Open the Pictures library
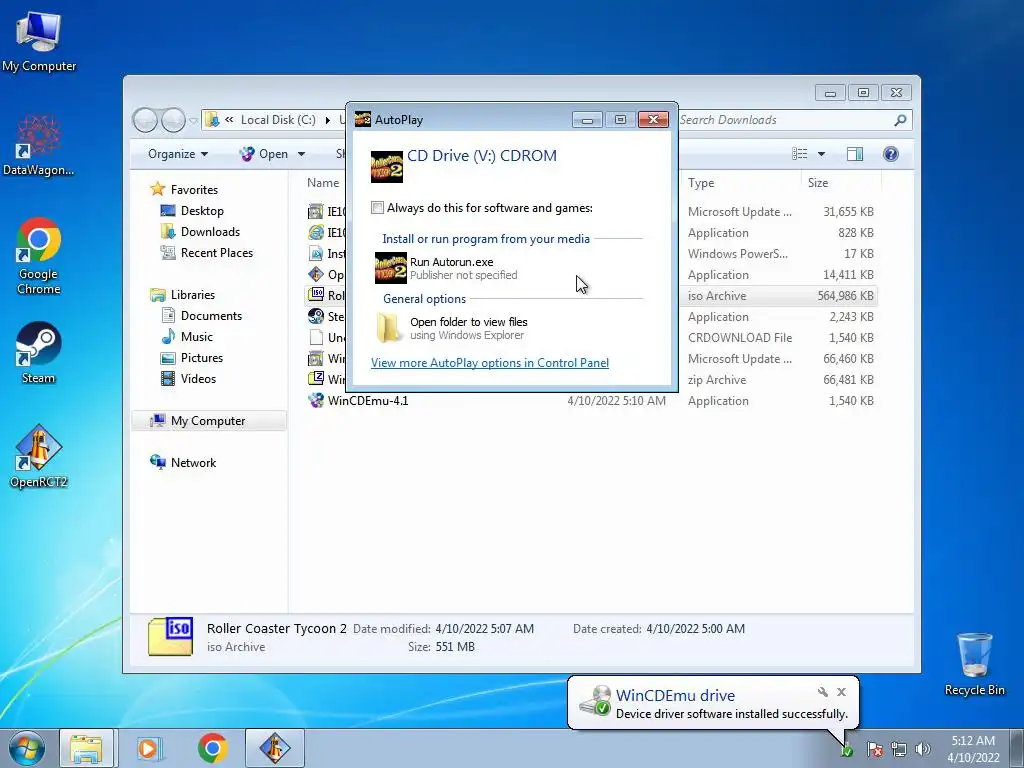This screenshot has width=1024, height=768. (x=202, y=357)
